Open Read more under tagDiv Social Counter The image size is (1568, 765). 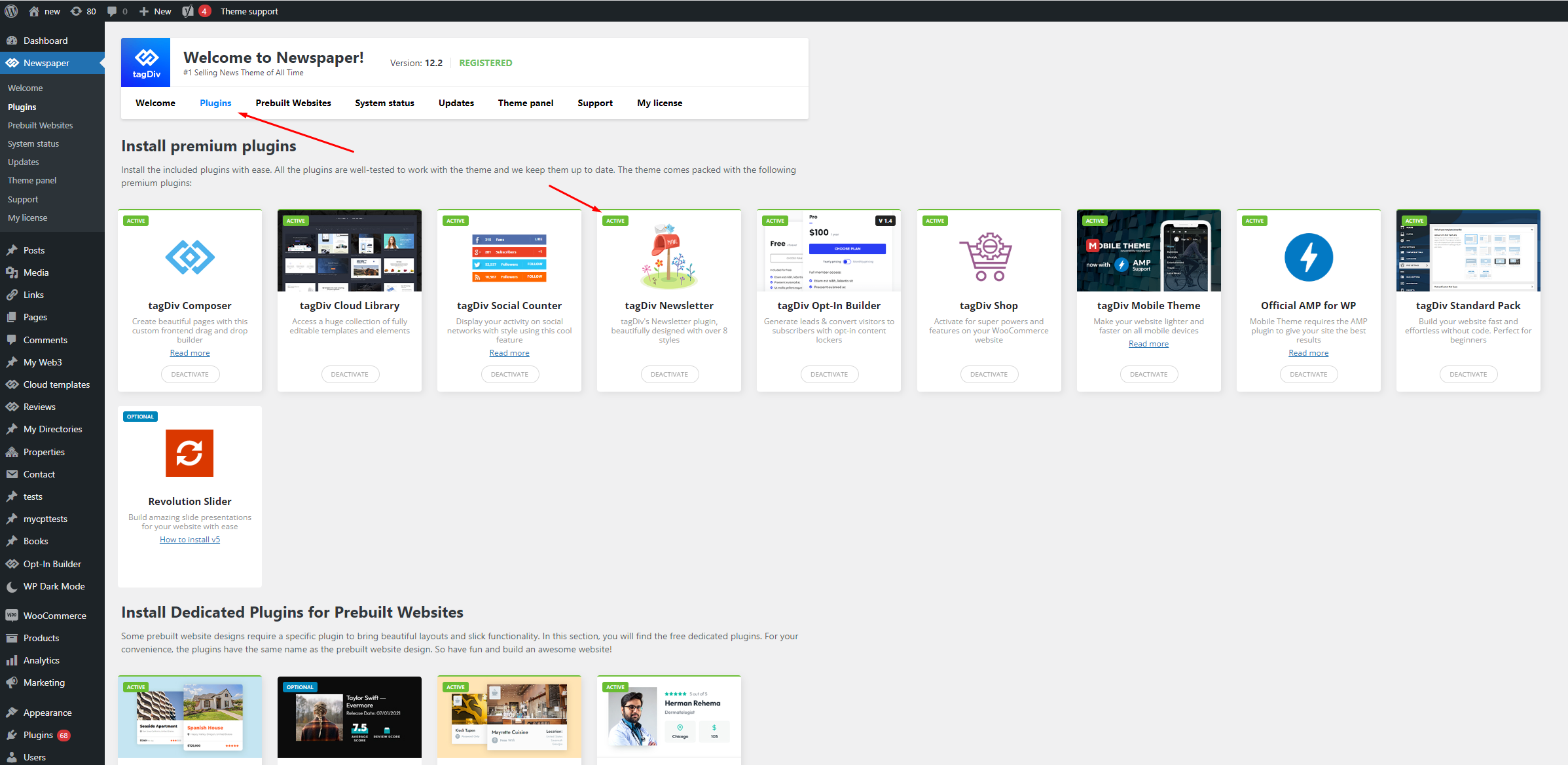509,353
